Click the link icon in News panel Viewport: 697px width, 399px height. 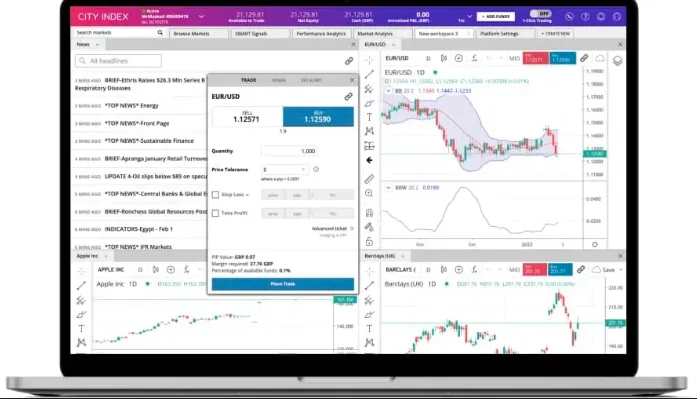coord(349,61)
